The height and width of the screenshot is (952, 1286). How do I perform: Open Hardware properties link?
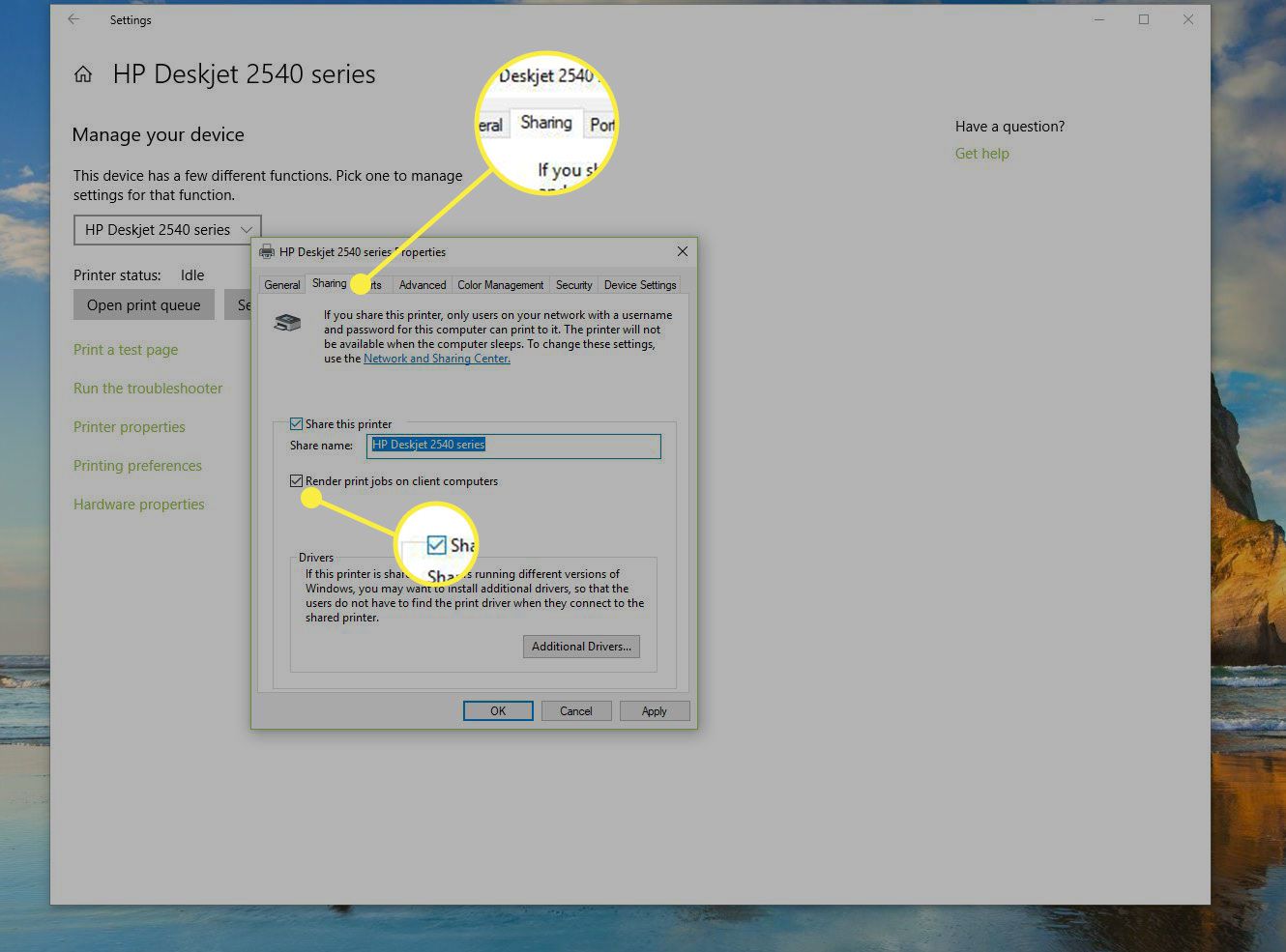tap(139, 505)
